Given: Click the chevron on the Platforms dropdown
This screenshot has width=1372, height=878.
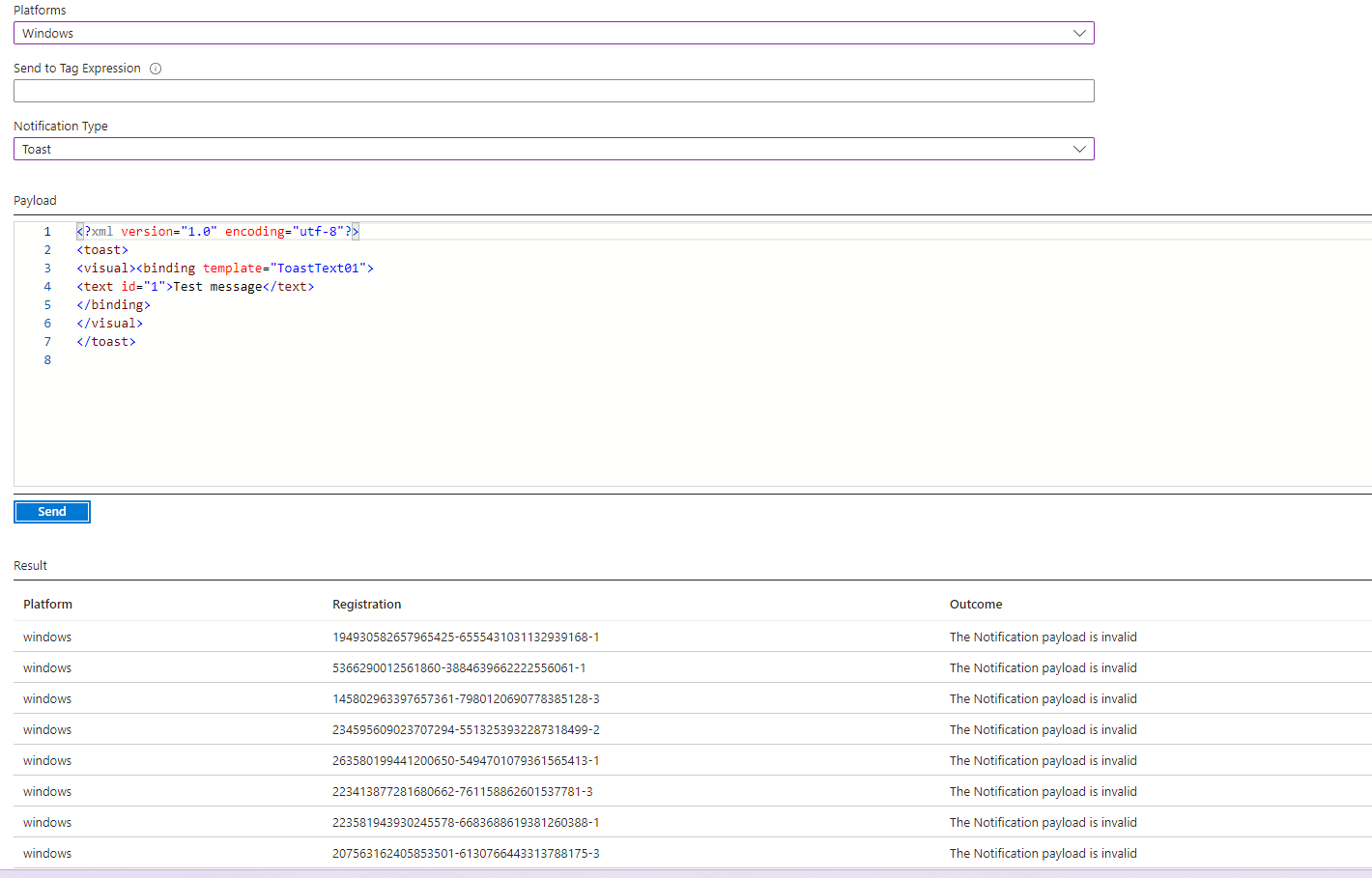Looking at the screenshot, I should [1079, 33].
